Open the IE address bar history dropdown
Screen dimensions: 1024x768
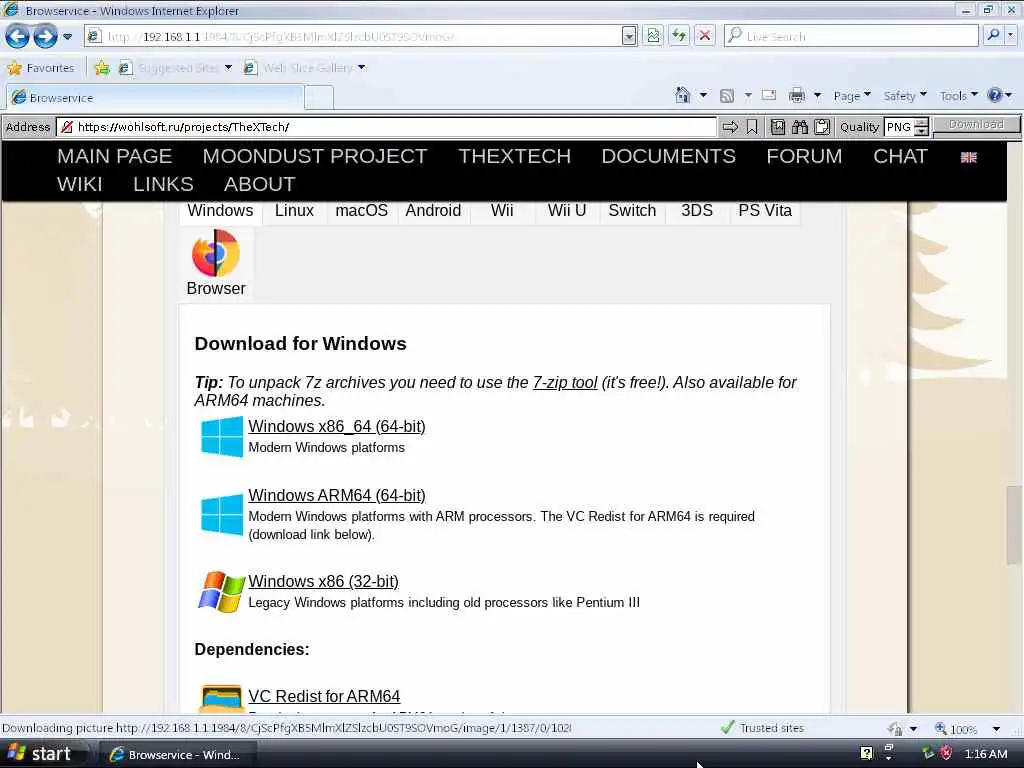click(x=629, y=36)
